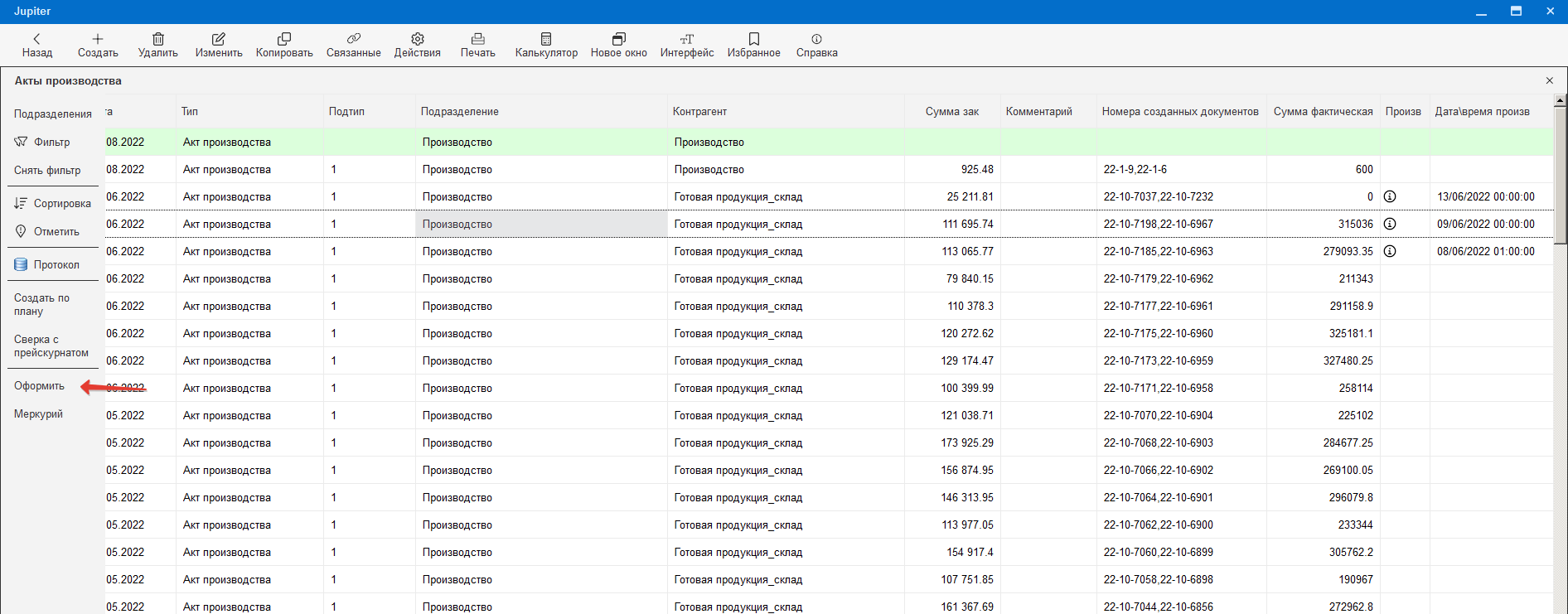The image size is (1568, 614).
Task: Click the Фильтр funnel icon
Action: (21, 142)
